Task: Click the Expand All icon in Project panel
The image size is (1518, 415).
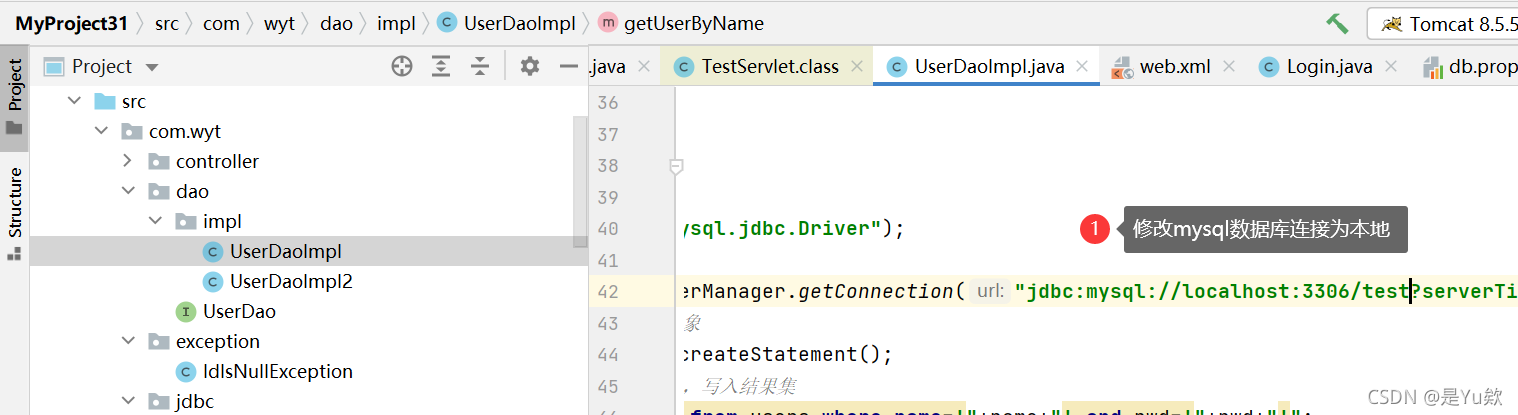Action: click(x=441, y=66)
